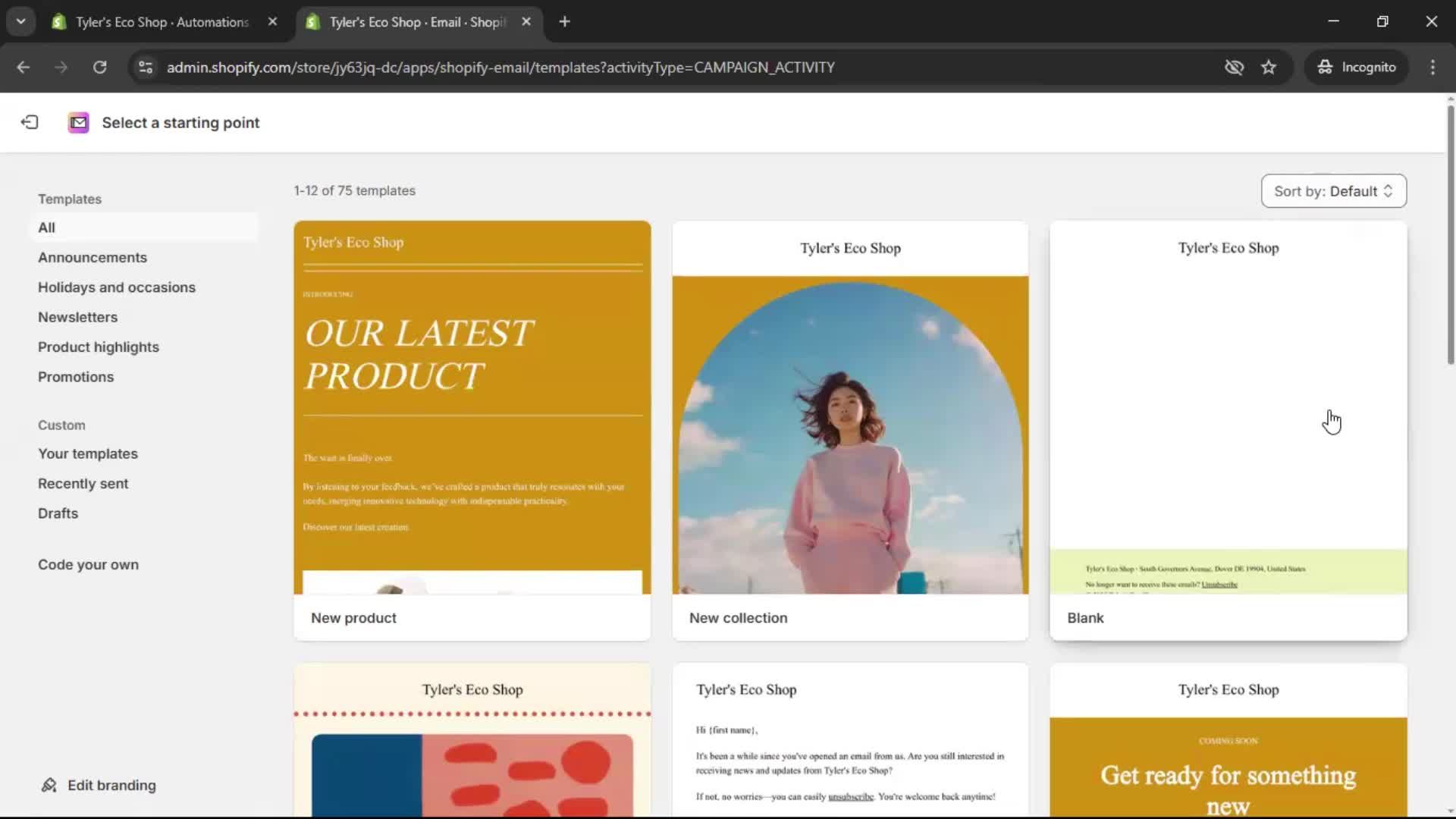Click the email envelope icon in the header

pos(78,122)
